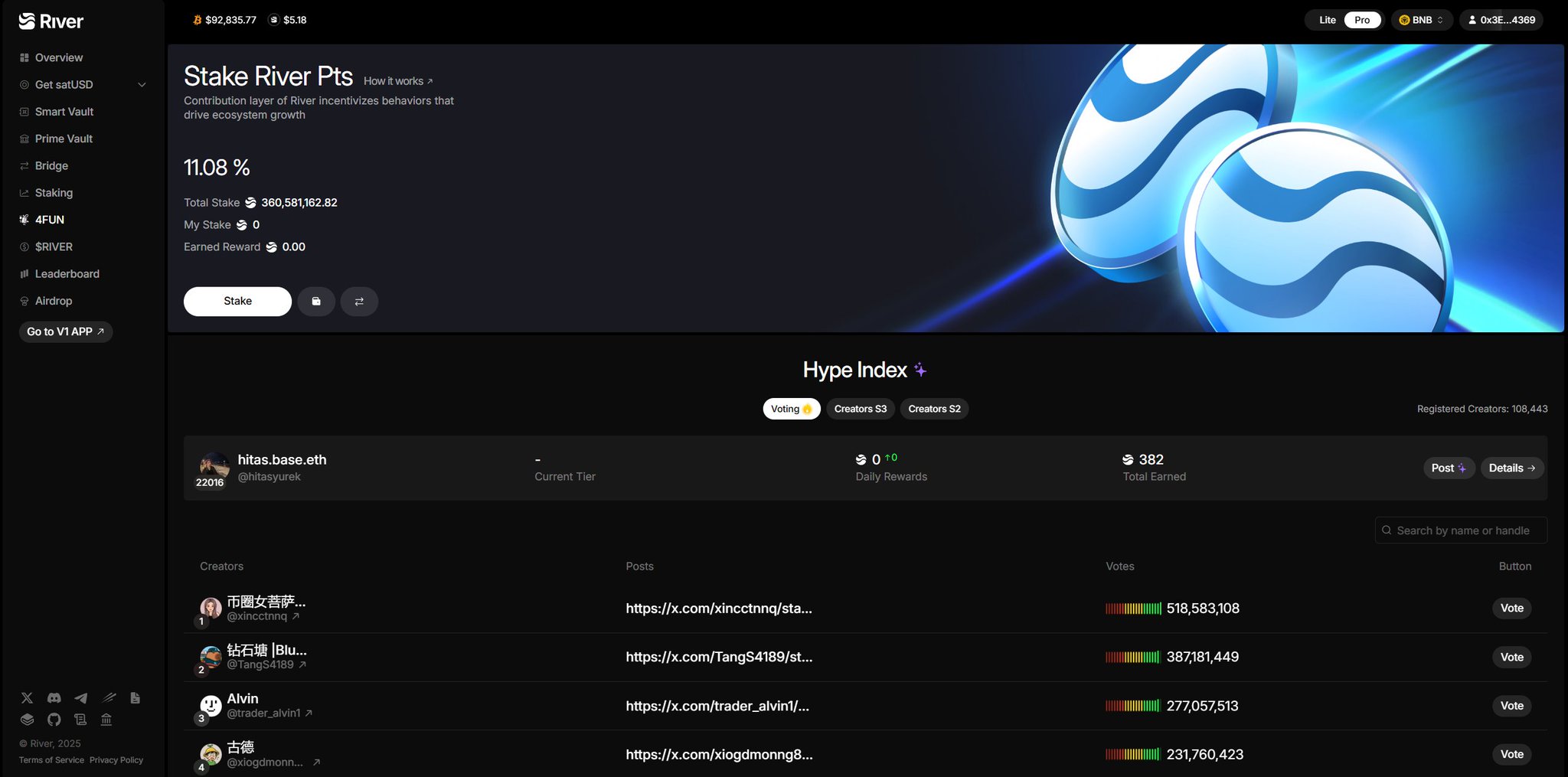Open the x.com/TangS4189 post link

tap(719, 657)
